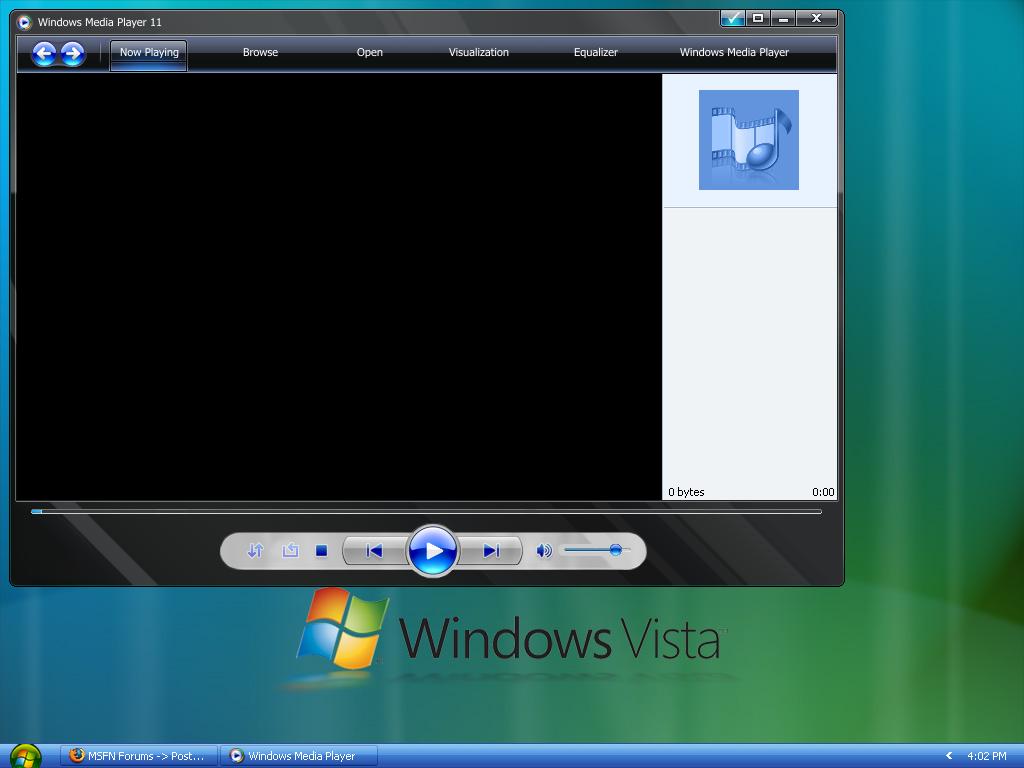This screenshot has height=768, width=1024.
Task: Skip to the next track
Action: point(490,551)
